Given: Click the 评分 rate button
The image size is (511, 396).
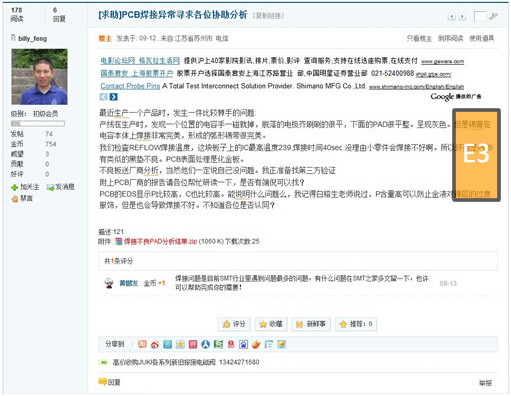Looking at the screenshot, I should click(x=234, y=324).
